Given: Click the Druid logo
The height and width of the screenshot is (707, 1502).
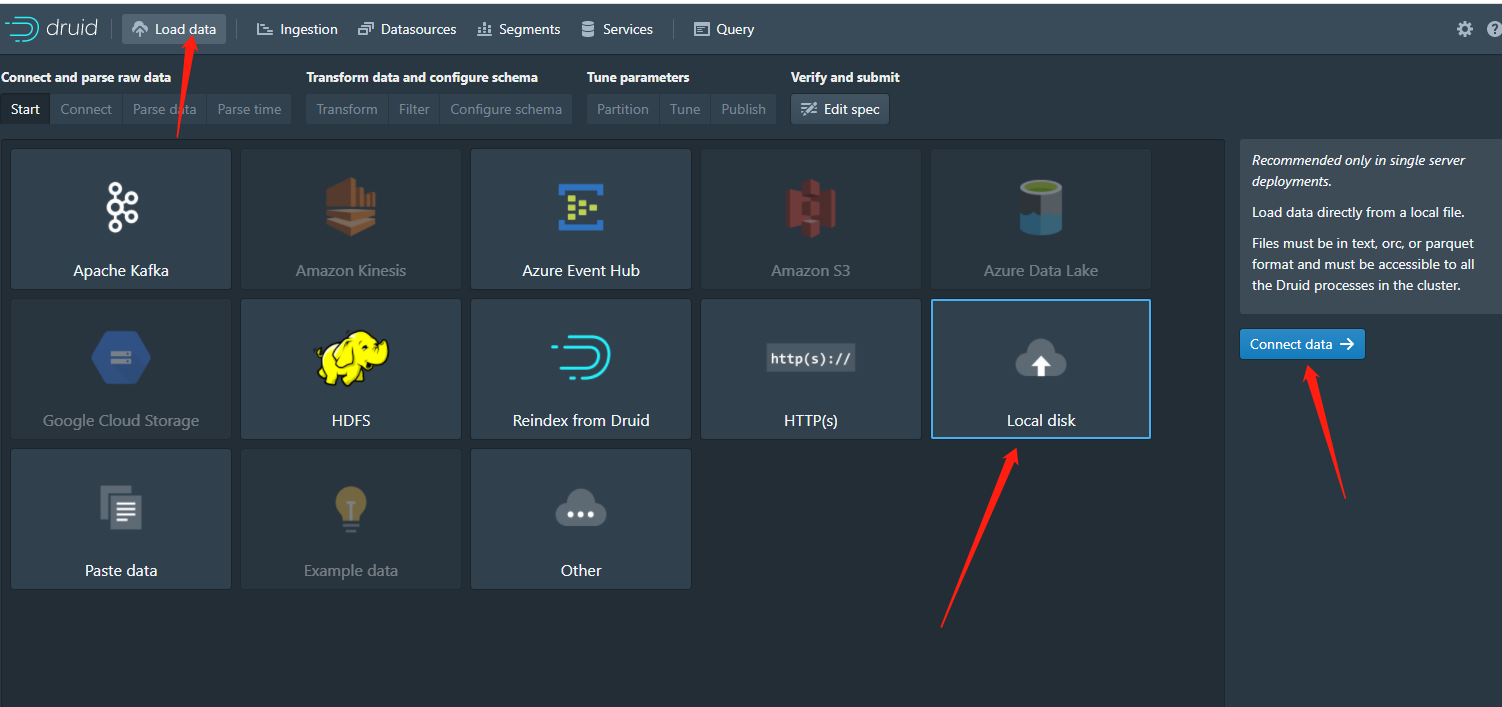Looking at the screenshot, I should click(52, 29).
